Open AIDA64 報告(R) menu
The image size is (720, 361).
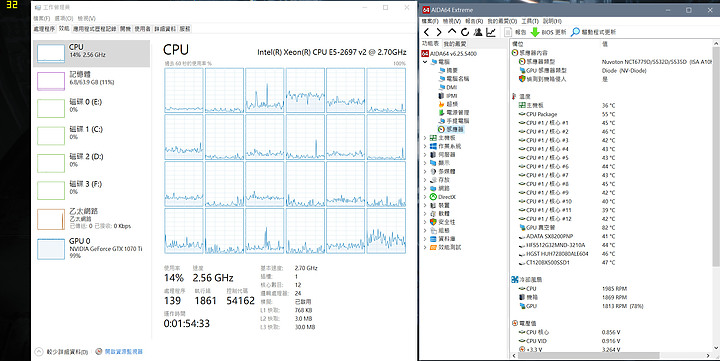pos(474,21)
